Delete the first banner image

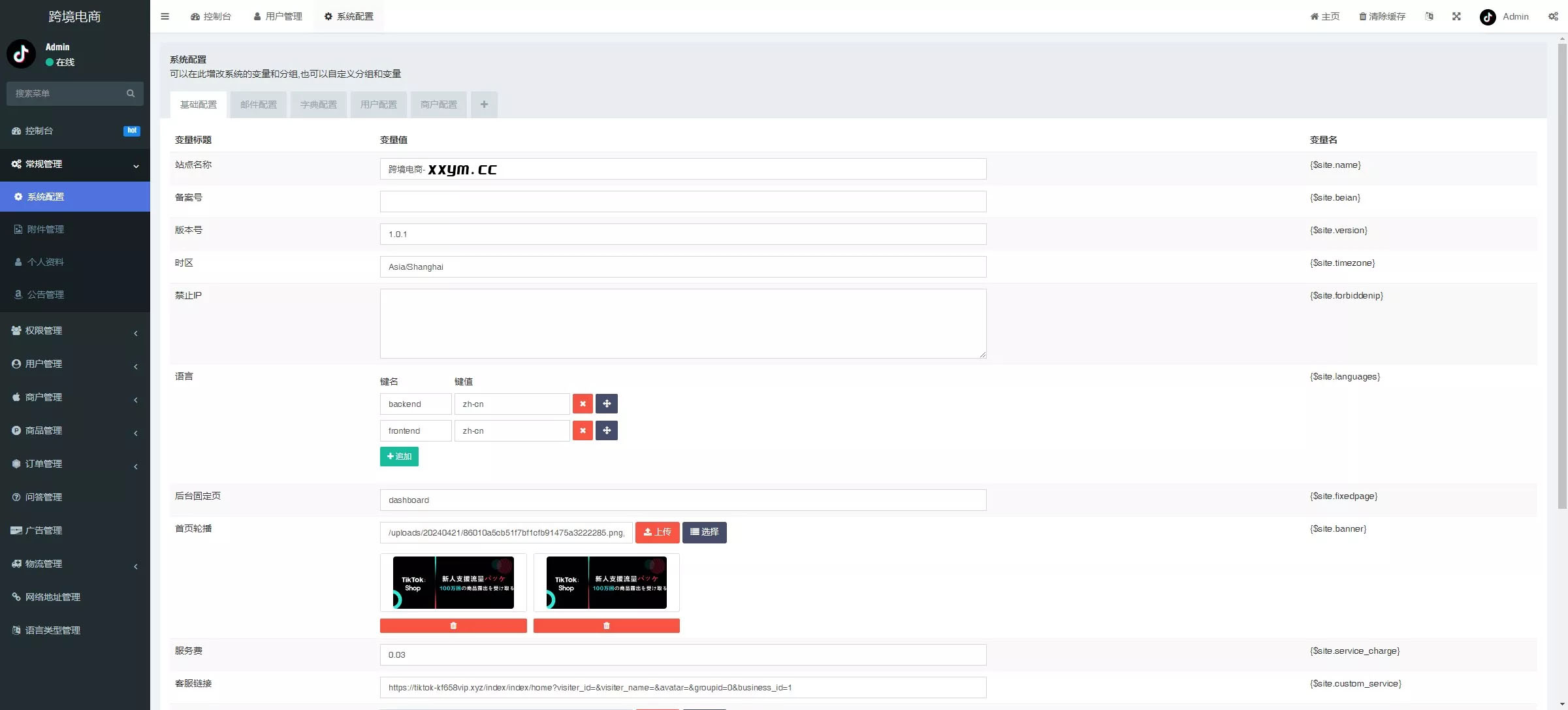click(453, 626)
